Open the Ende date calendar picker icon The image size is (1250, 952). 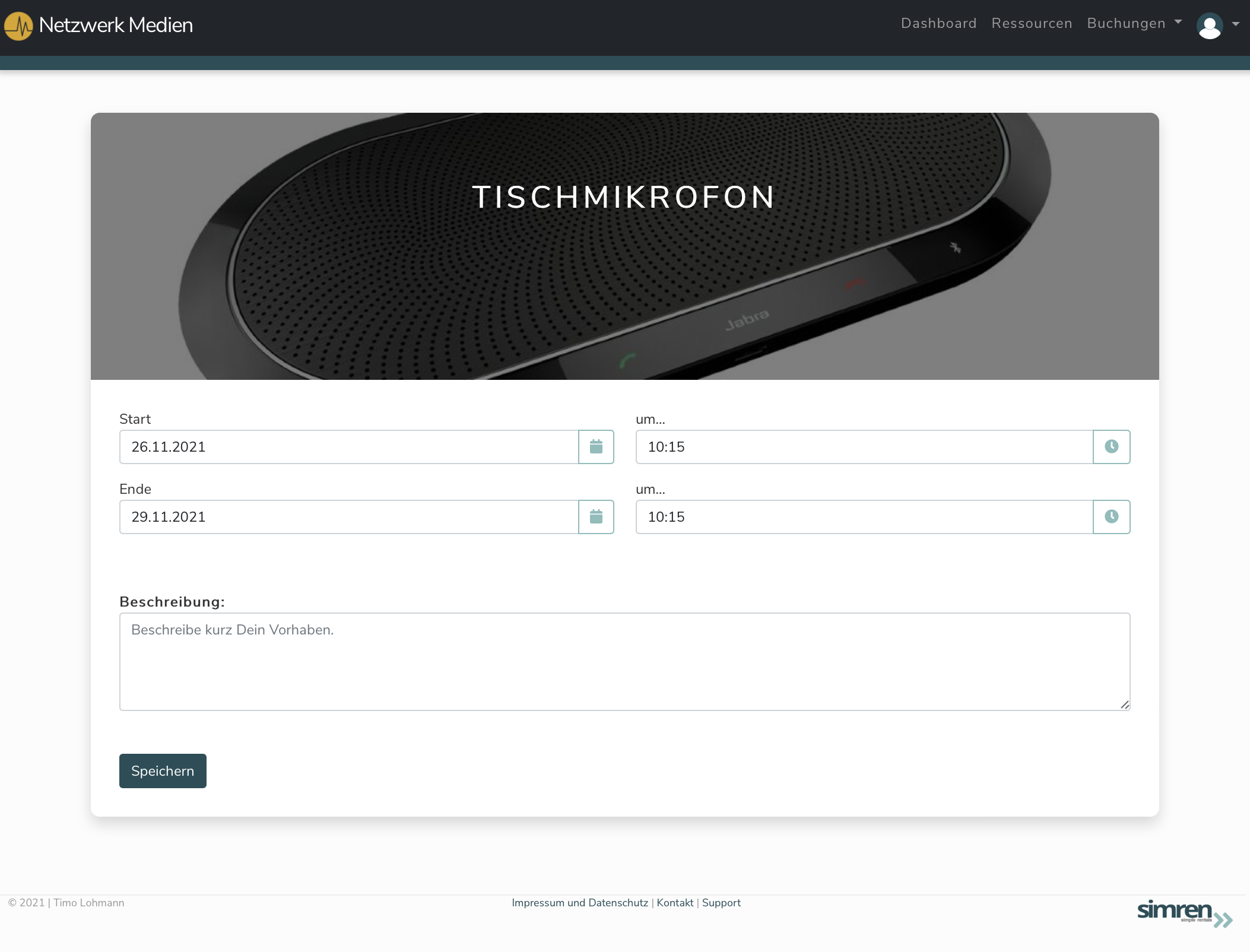(x=596, y=517)
